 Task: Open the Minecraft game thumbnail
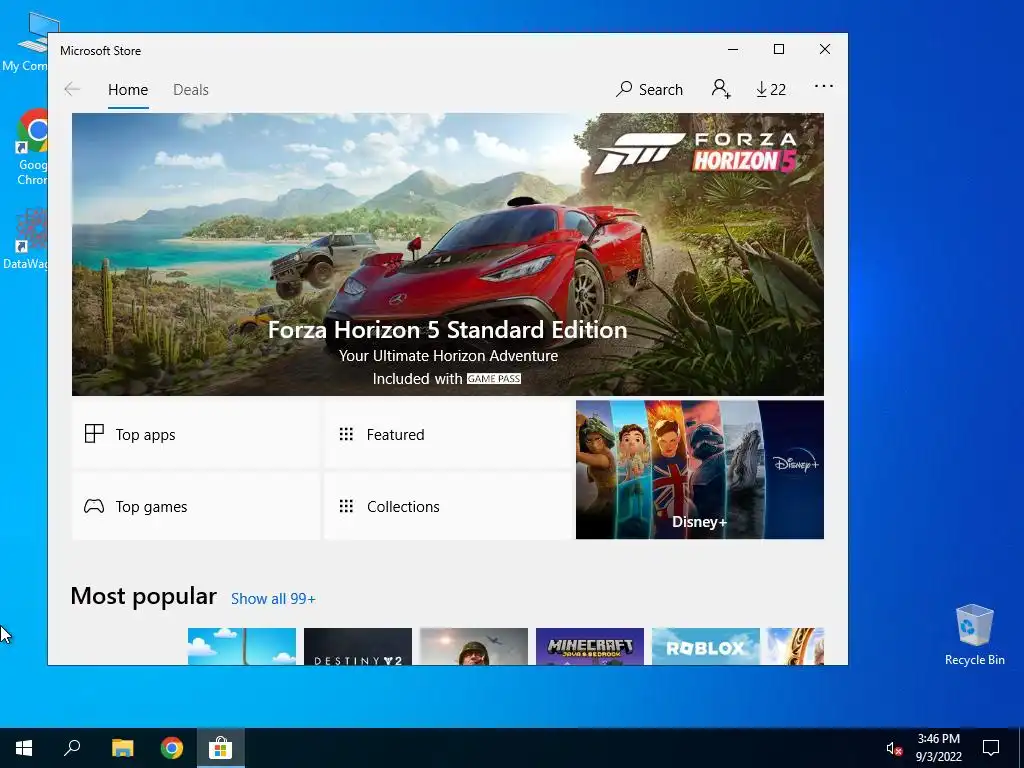click(590, 647)
